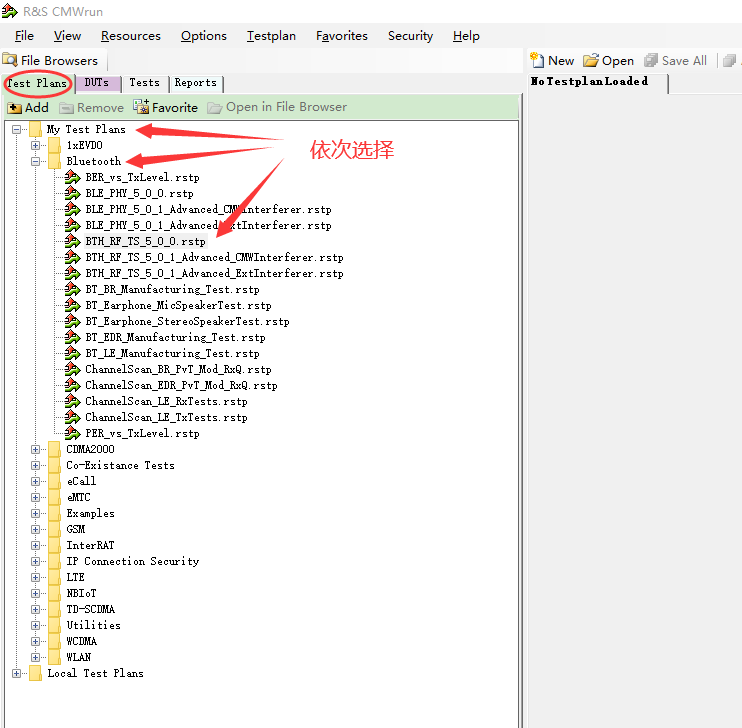Click the BT_LE_Manufacturing_Test.rstp file icon
The image size is (742, 728).
[x=72, y=353]
